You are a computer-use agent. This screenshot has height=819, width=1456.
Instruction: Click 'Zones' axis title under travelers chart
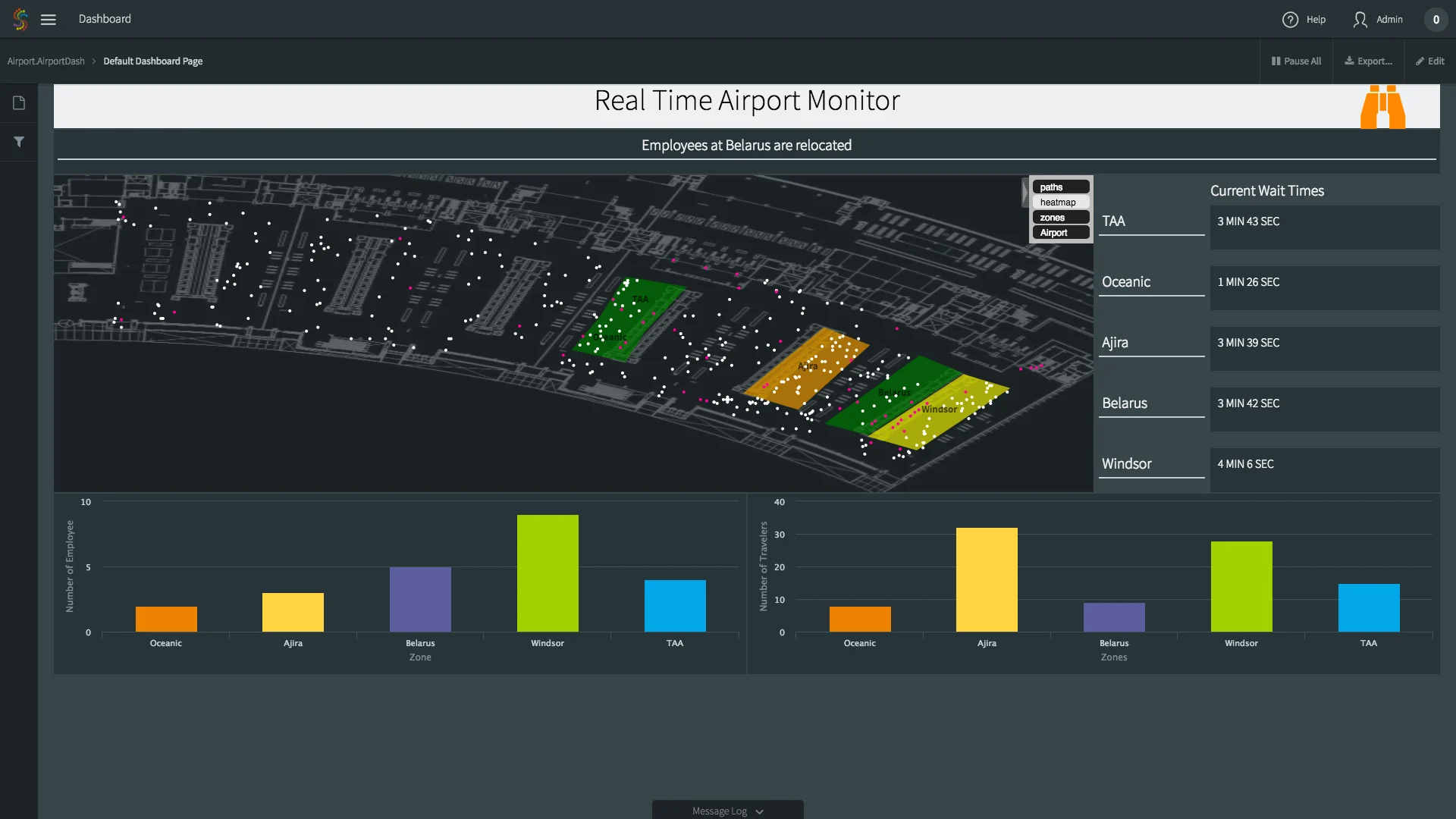tap(1114, 657)
